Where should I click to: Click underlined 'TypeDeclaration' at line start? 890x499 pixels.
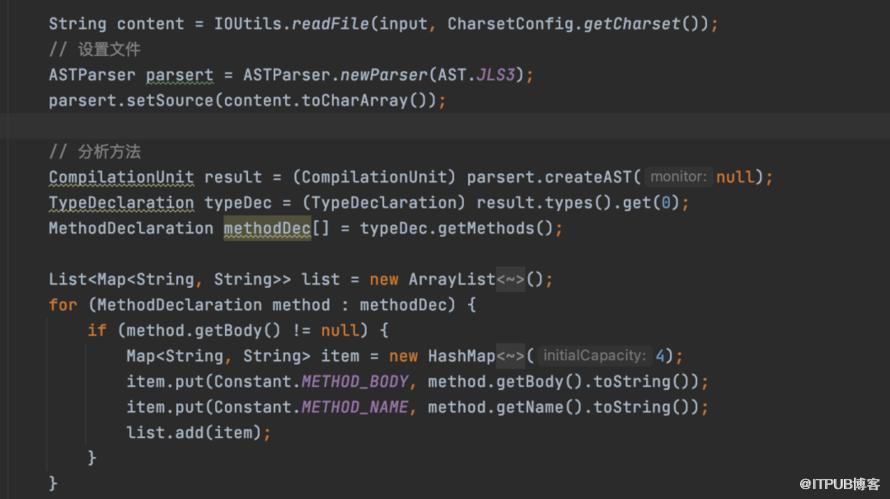(x=121, y=203)
